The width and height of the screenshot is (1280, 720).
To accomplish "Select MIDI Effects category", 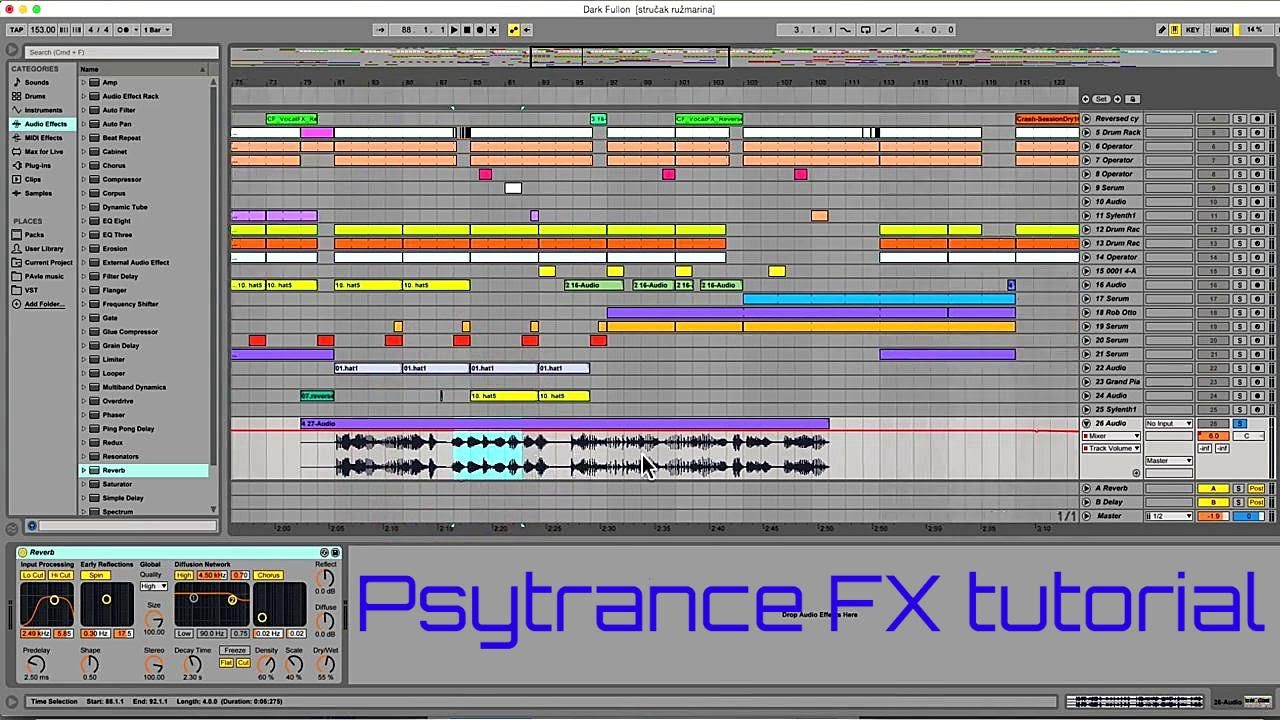I will pyautogui.click(x=43, y=138).
